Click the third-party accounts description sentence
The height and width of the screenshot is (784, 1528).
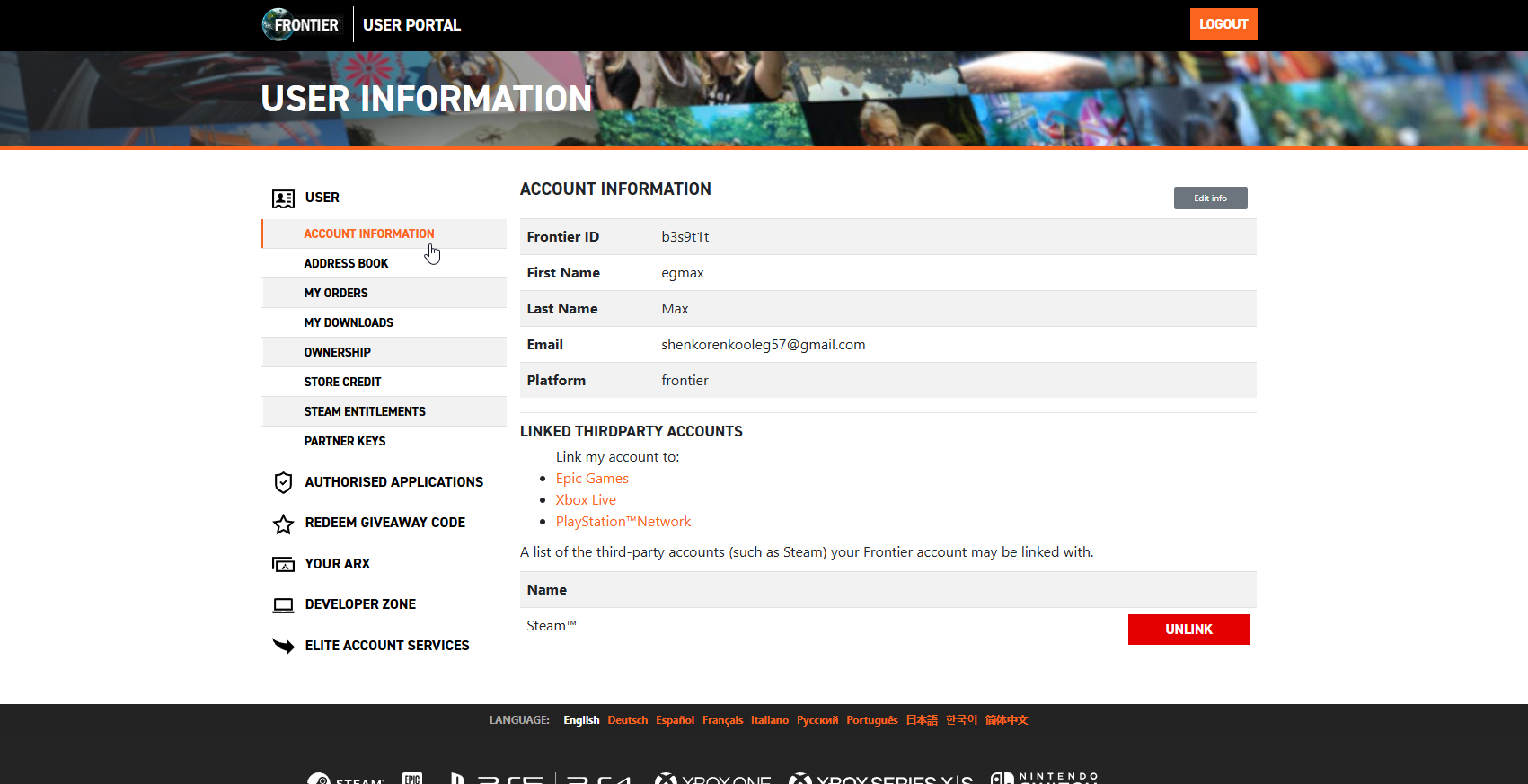click(x=807, y=552)
